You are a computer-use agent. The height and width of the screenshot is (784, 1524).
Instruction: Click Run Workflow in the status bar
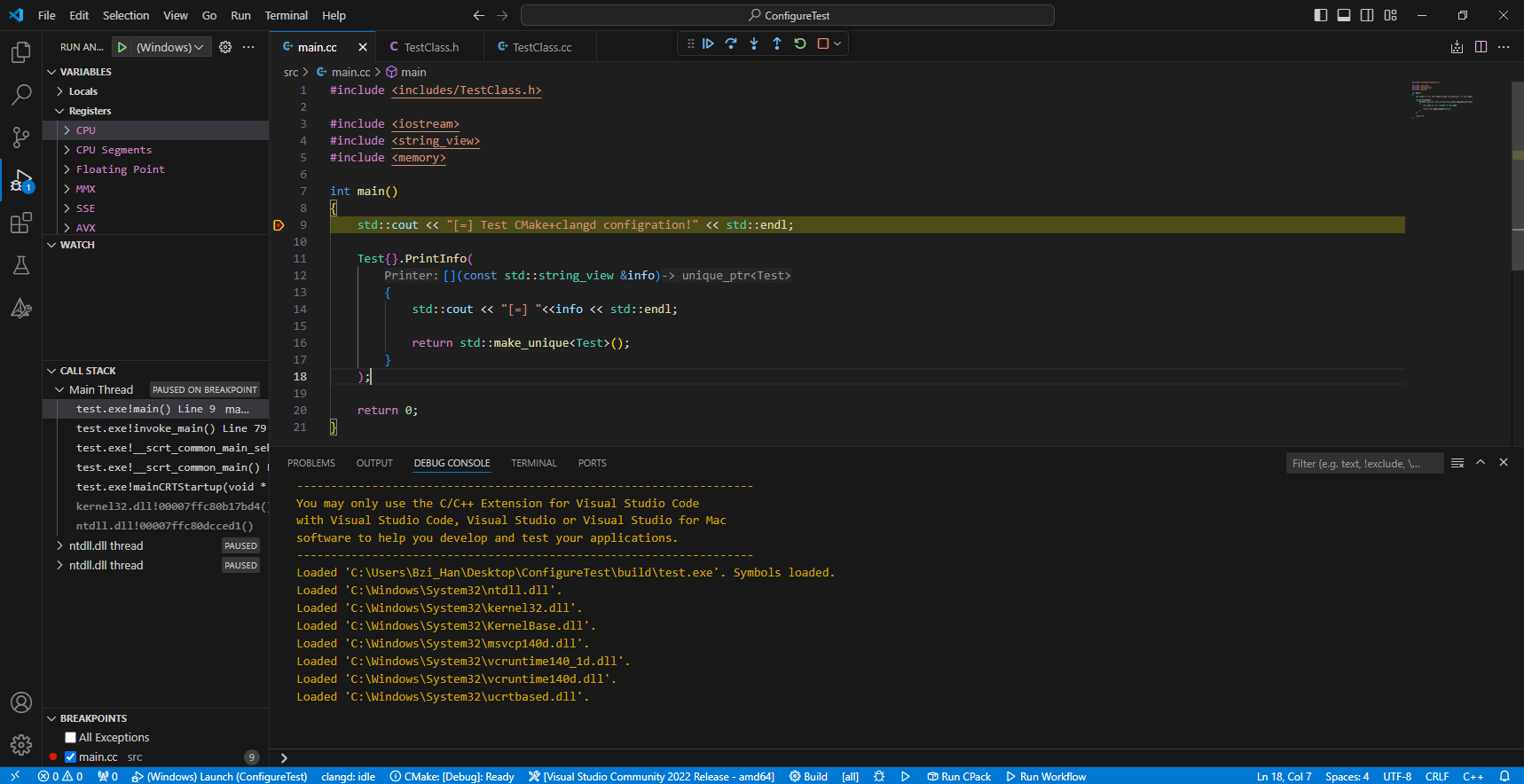(1046, 776)
